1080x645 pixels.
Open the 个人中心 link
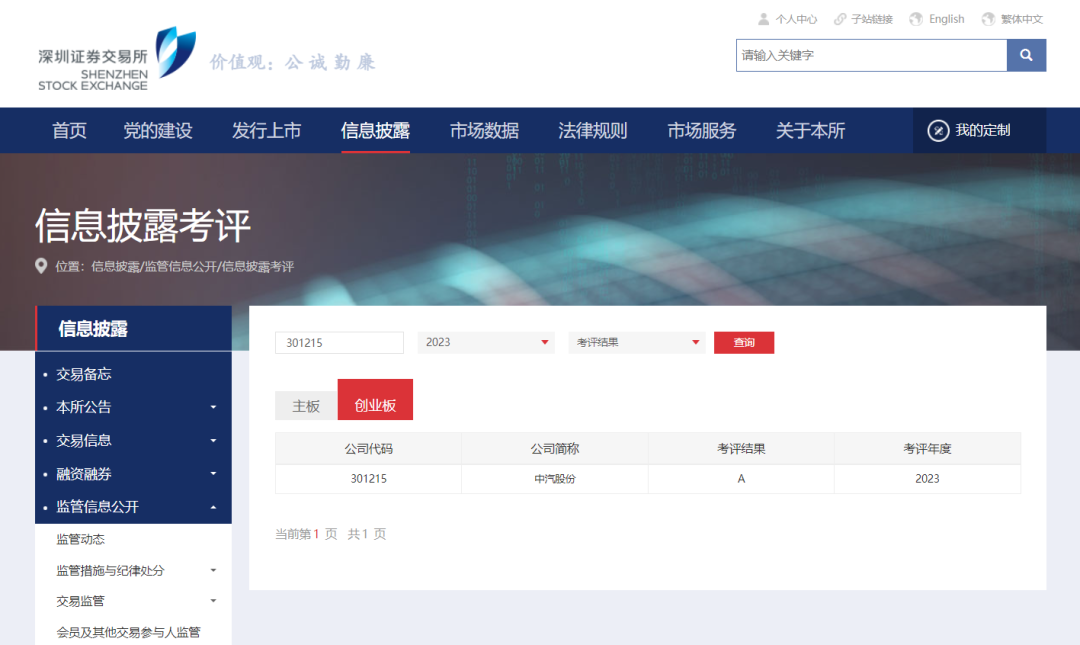click(x=796, y=19)
